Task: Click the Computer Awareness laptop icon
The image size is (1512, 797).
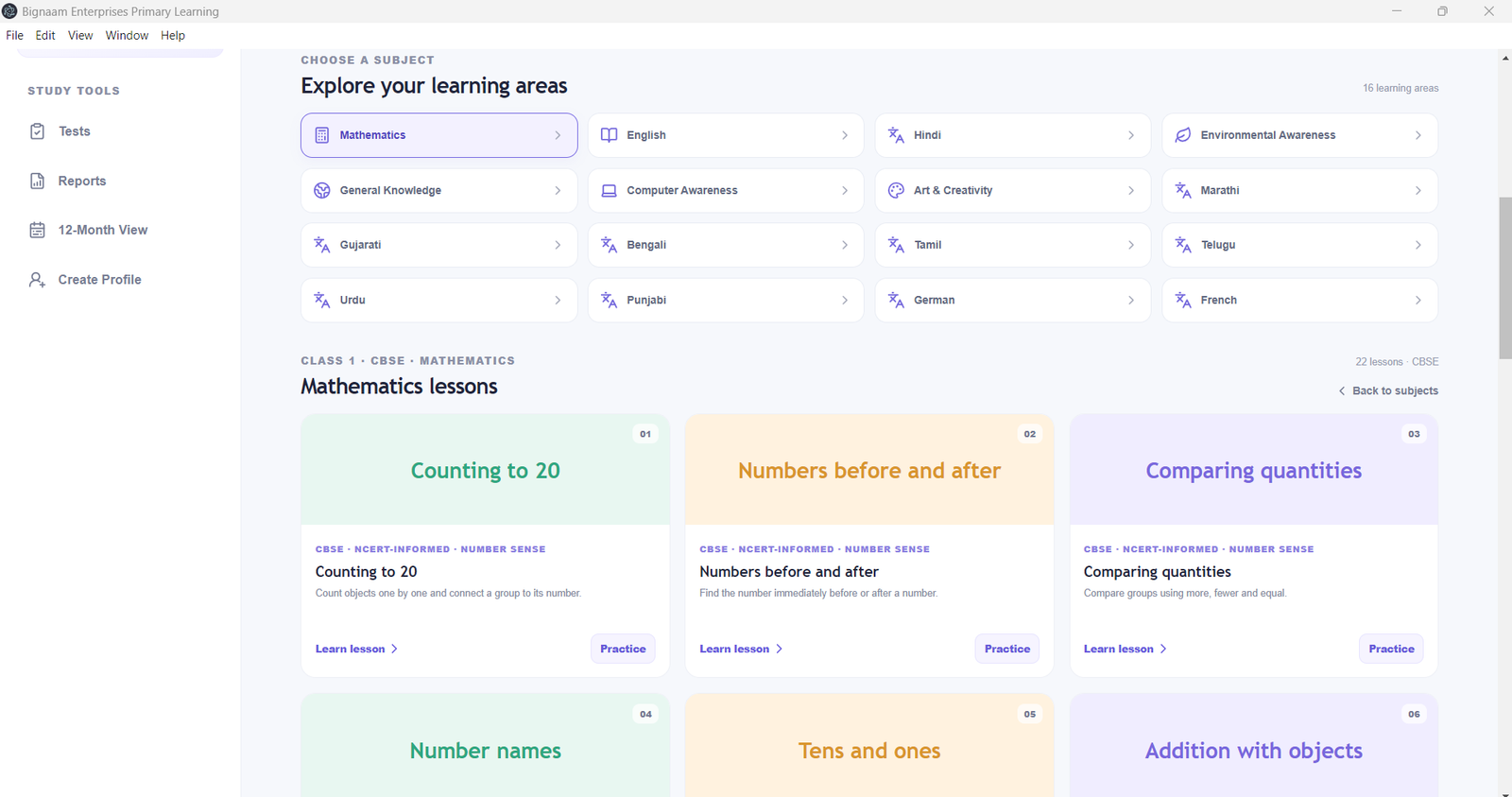Action: (610, 190)
